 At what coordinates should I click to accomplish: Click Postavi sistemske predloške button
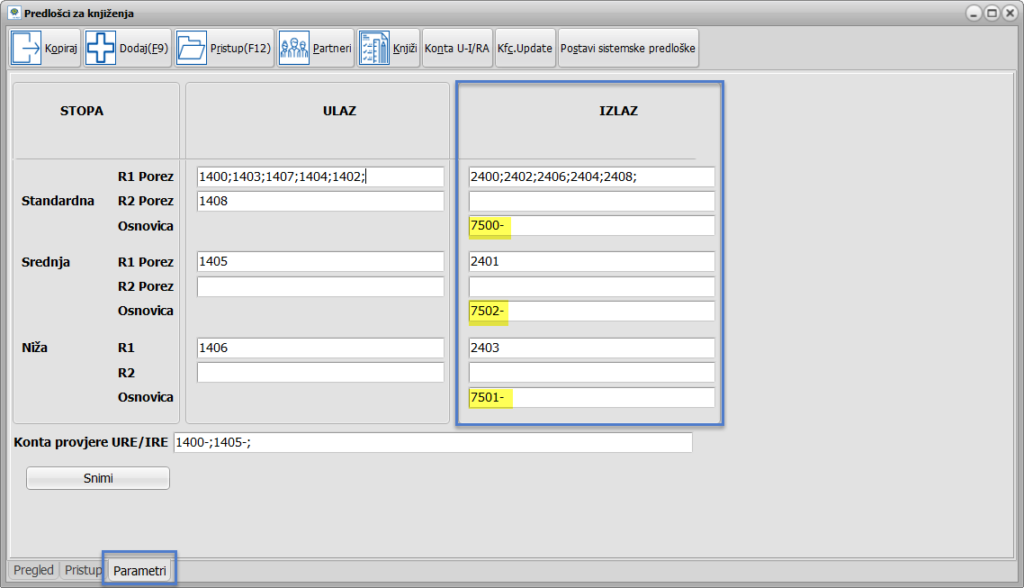[x=628, y=48]
